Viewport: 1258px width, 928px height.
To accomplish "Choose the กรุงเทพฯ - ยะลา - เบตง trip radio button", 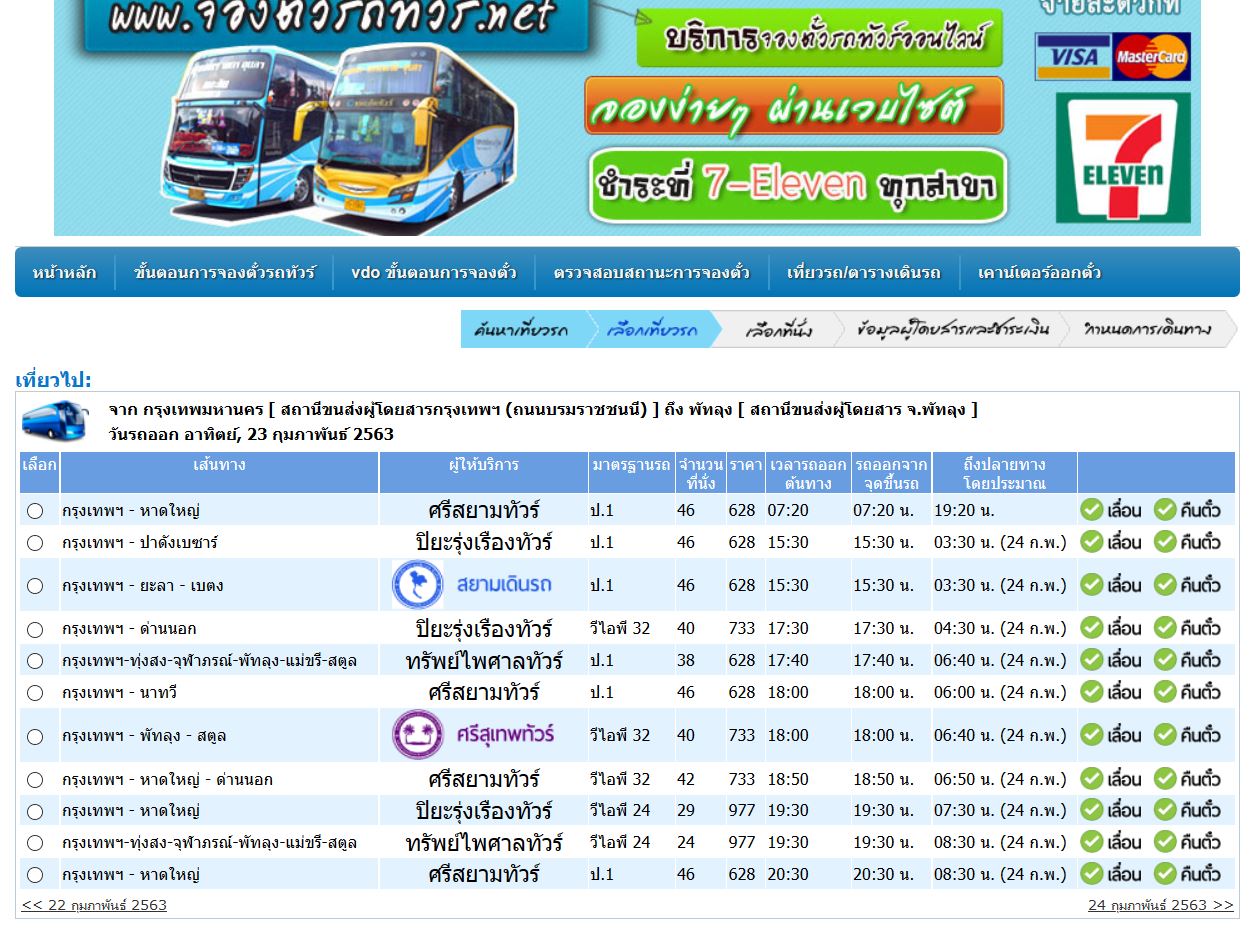I will (x=35, y=586).
